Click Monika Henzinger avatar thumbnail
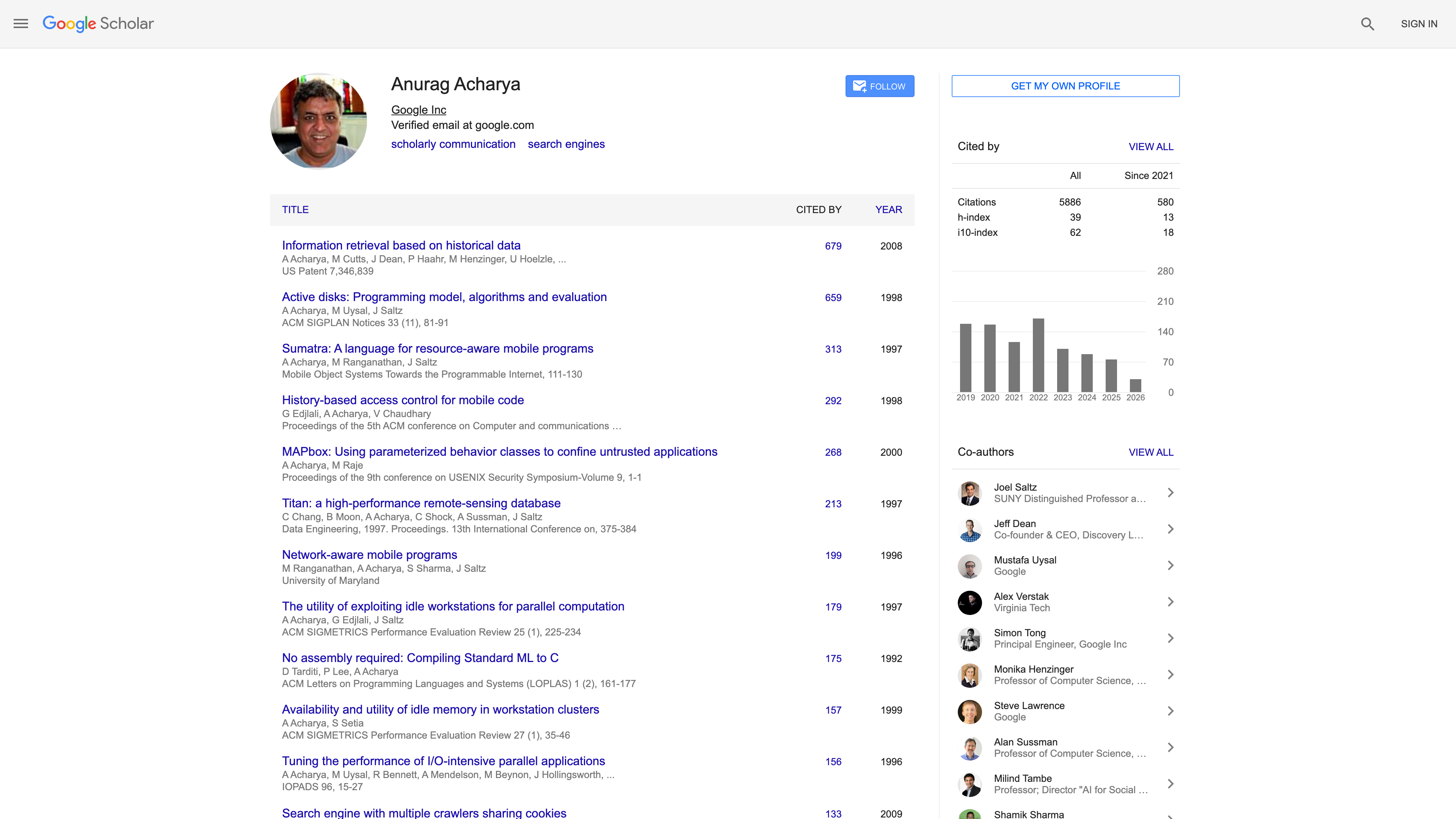Viewport: 1456px width, 819px height. [970, 675]
